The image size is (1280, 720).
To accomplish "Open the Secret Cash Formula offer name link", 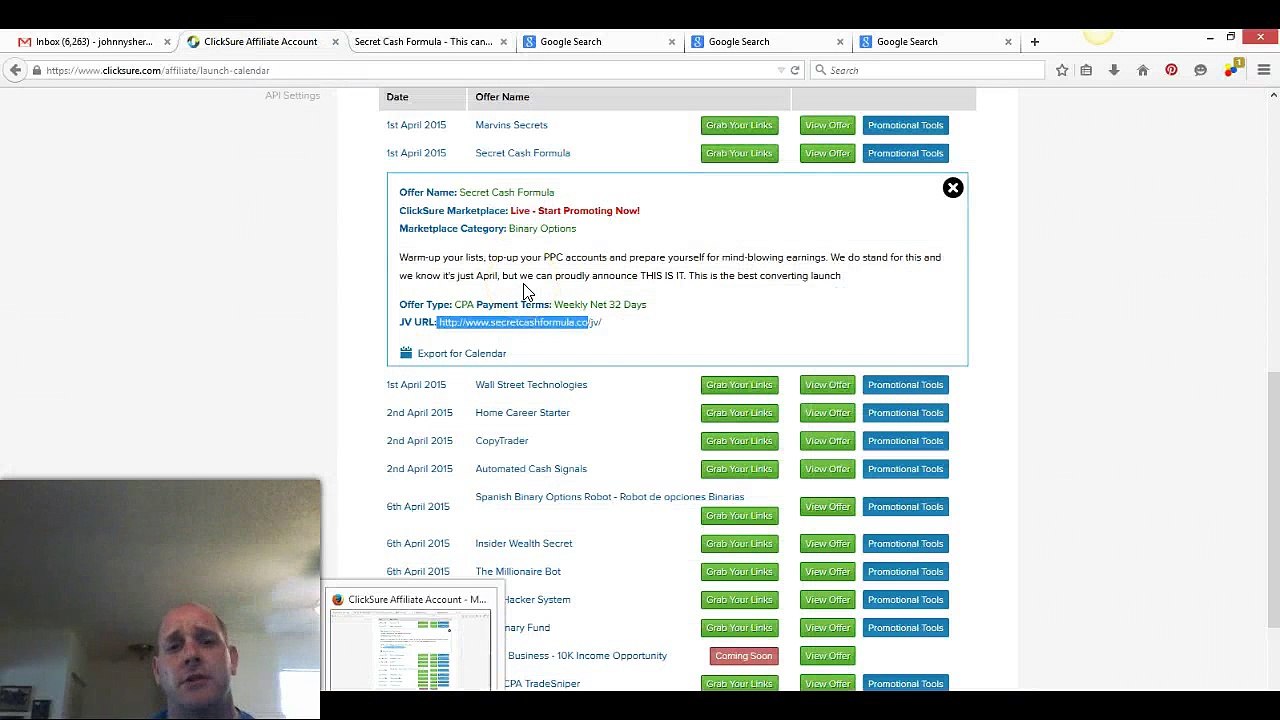I will click(522, 153).
